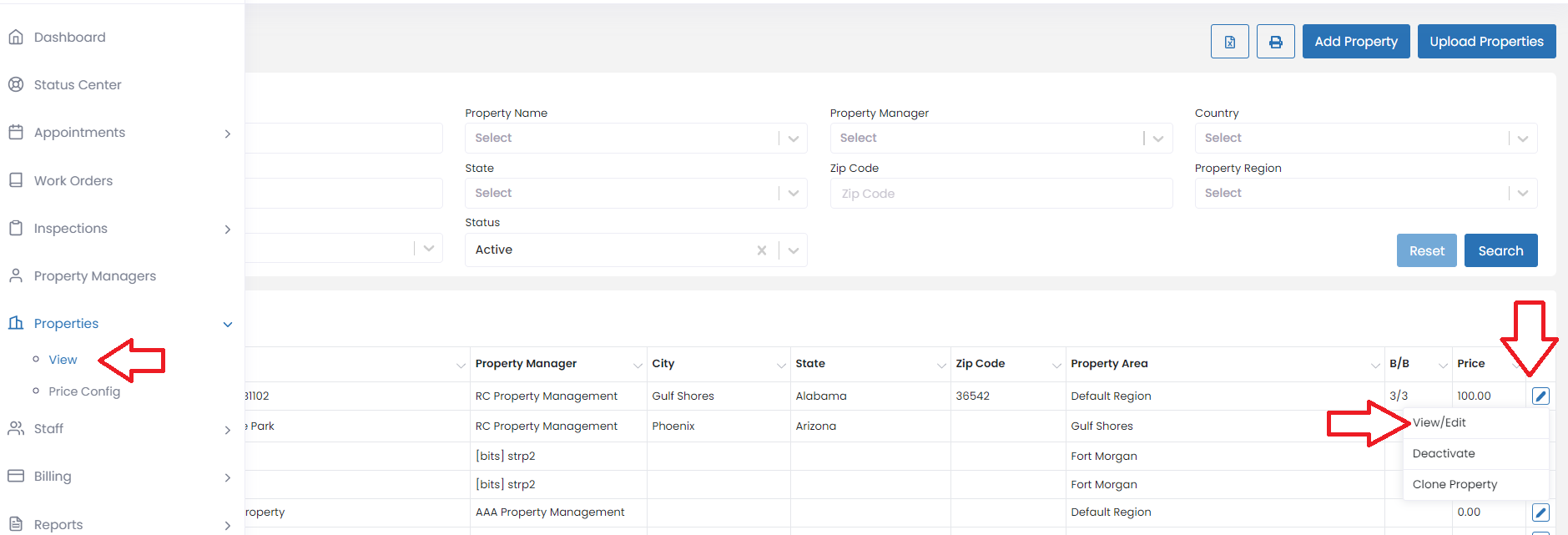Clear the Active status filter
This screenshot has height=535, width=1568.
click(761, 250)
